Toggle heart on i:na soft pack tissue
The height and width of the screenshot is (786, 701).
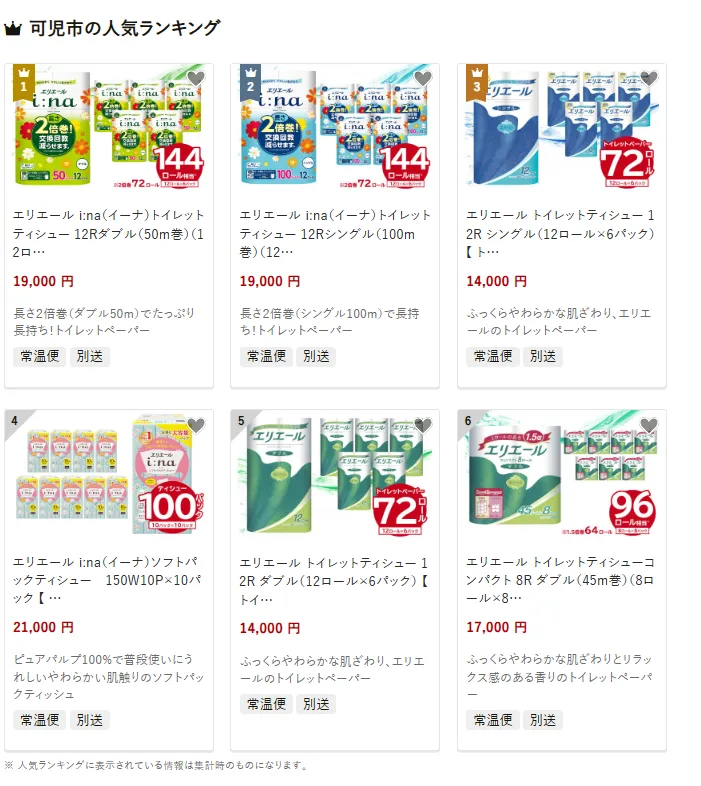click(x=196, y=425)
